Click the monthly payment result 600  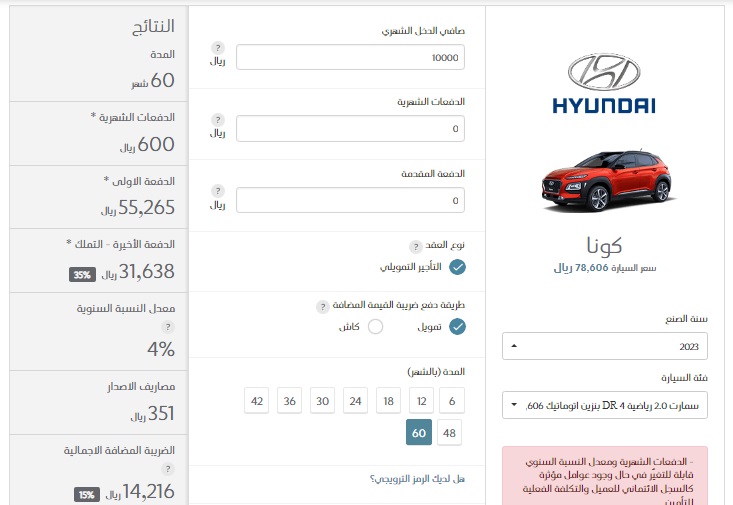[156, 144]
